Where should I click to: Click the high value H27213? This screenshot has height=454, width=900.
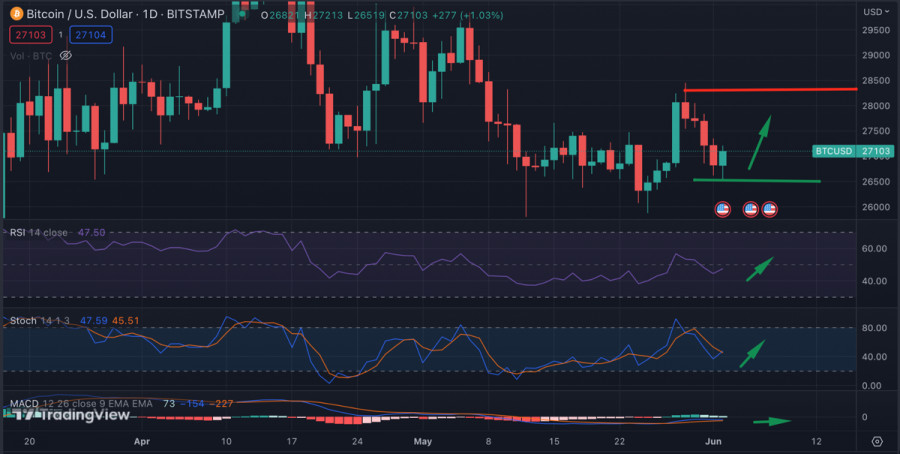coord(325,15)
